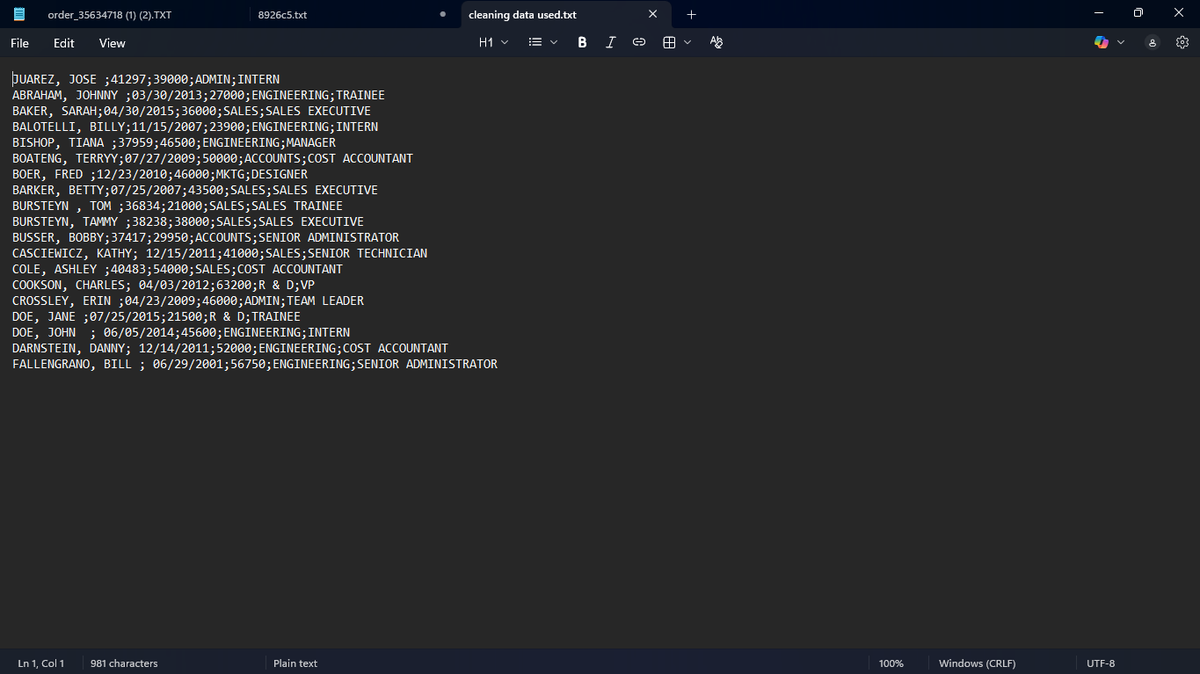This screenshot has height=674, width=1200.
Task: Click the 'ABRAHAM, JOHNNY' line
Action: 198,95
